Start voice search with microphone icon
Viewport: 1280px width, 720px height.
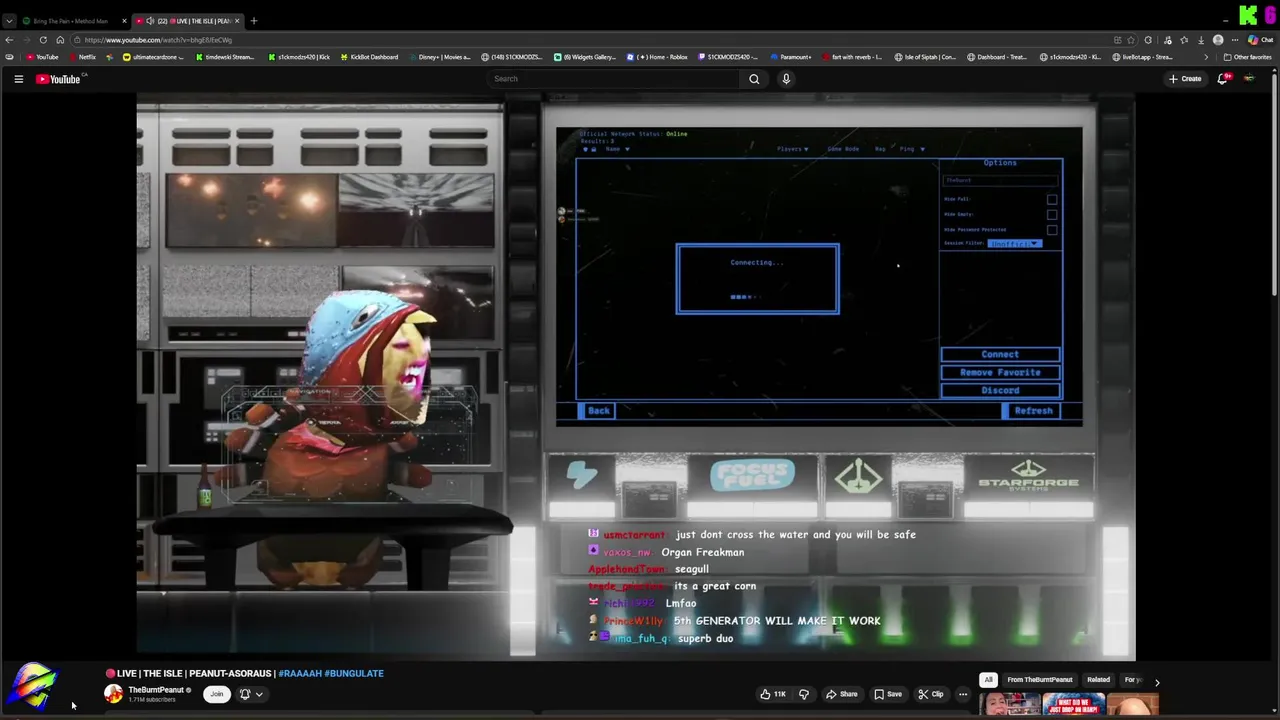pyautogui.click(x=786, y=79)
